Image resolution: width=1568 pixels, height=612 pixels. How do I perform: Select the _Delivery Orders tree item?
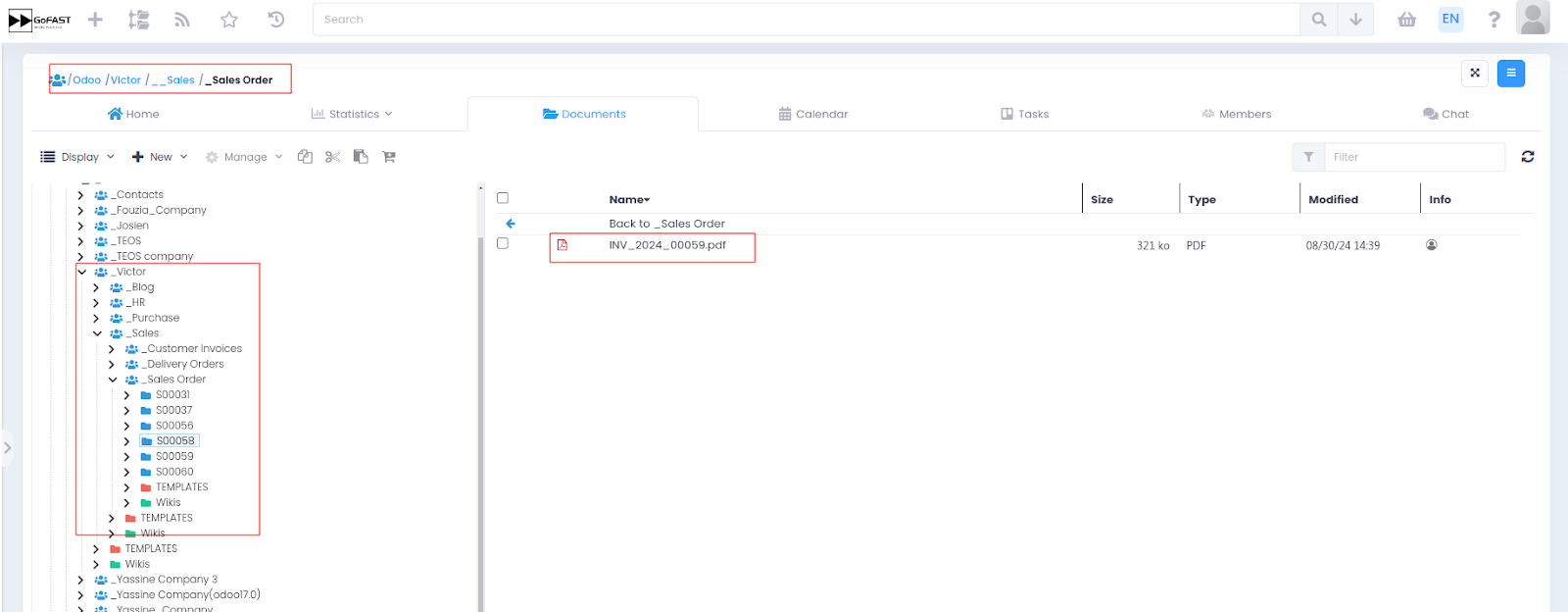[x=185, y=364]
